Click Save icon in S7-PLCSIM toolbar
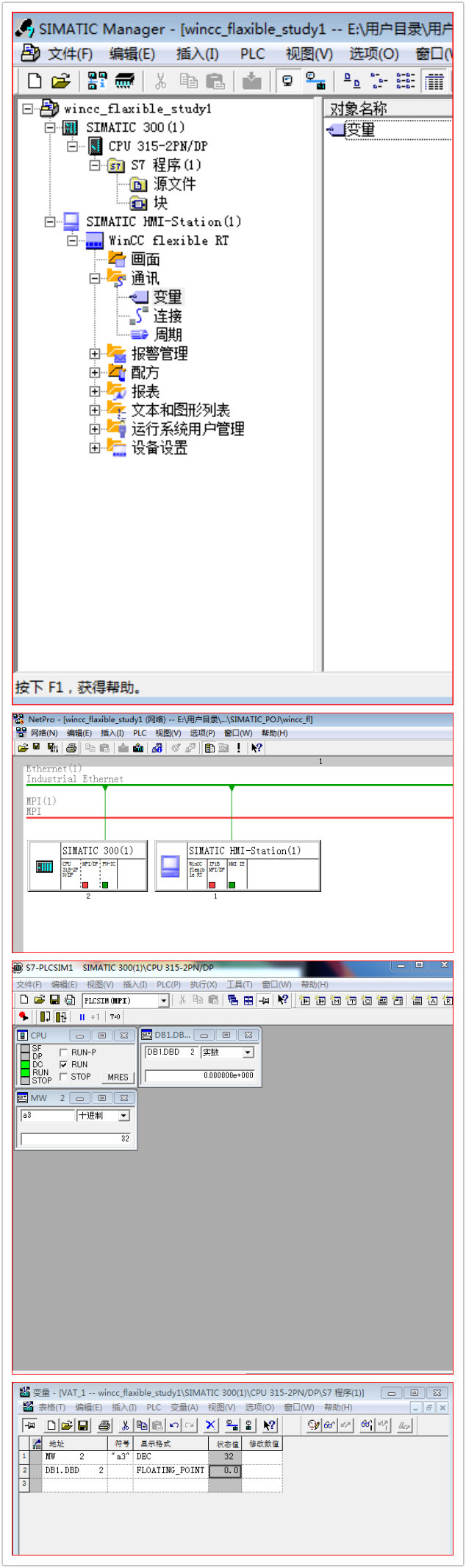Screen dimensions: 466x1568 (x=54, y=999)
